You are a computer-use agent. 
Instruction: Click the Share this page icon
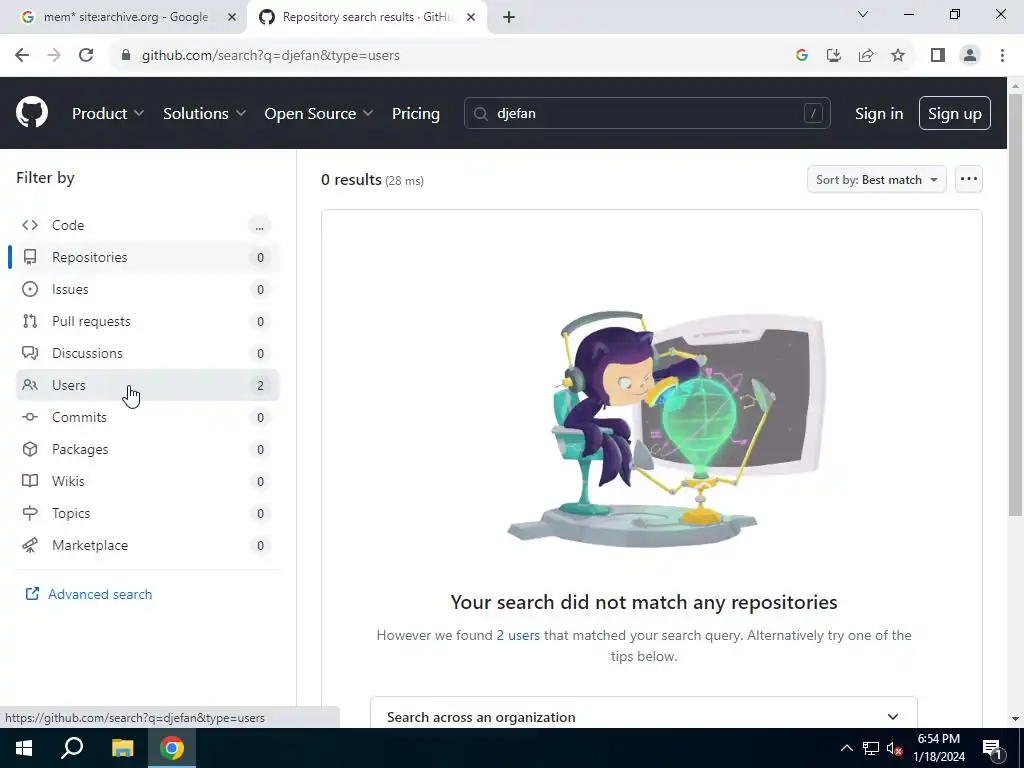(x=866, y=55)
